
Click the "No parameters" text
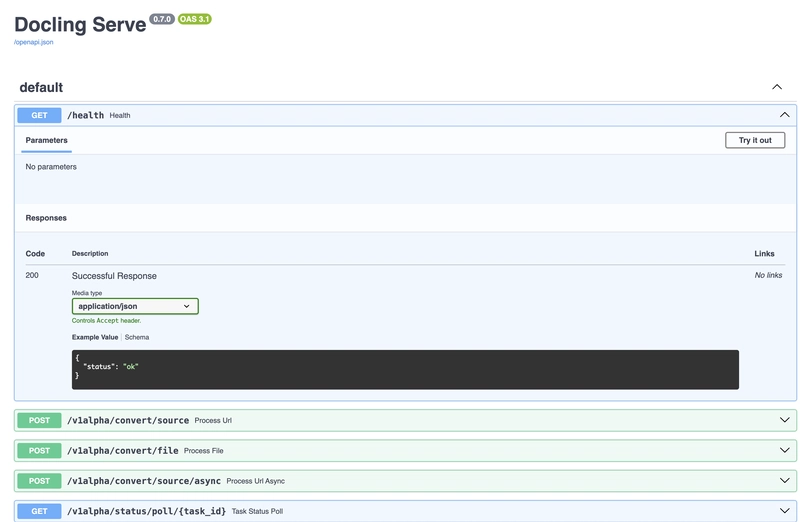(x=51, y=167)
